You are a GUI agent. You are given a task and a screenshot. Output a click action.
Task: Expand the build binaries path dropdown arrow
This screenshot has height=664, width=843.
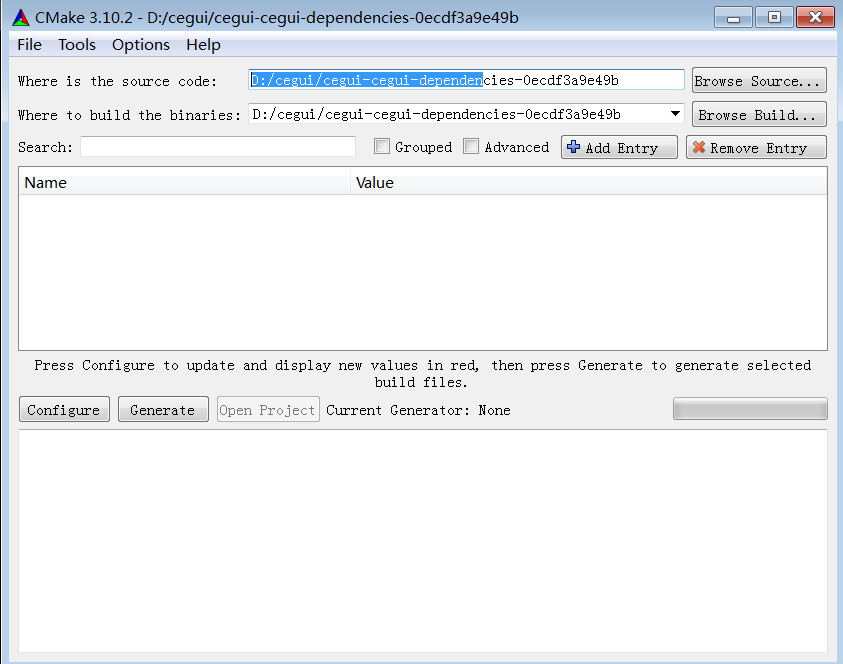pyautogui.click(x=675, y=114)
